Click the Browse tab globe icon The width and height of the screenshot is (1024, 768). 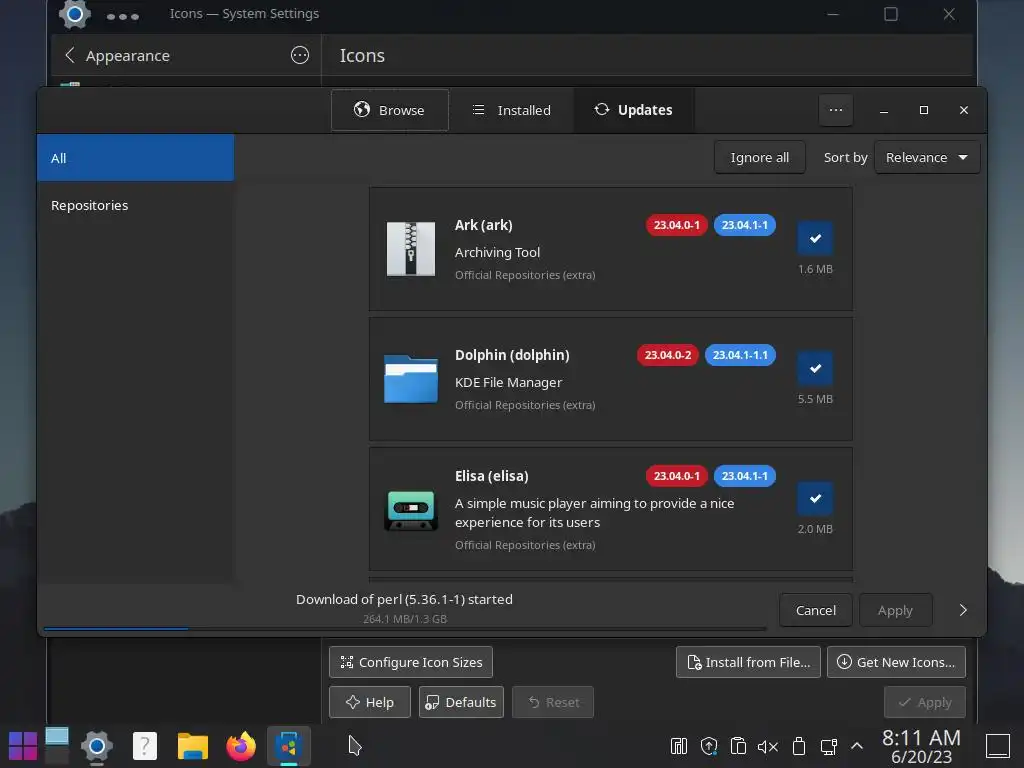click(362, 109)
